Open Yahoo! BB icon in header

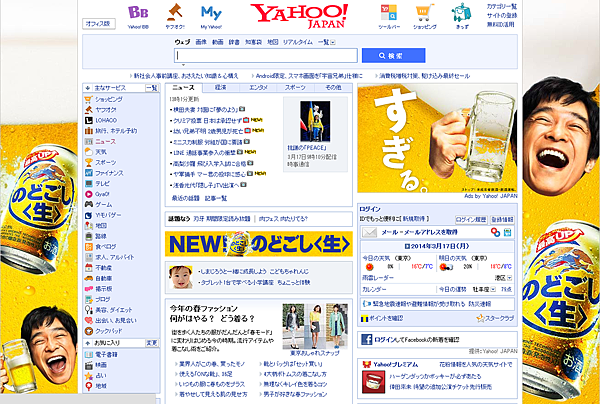click(x=138, y=16)
